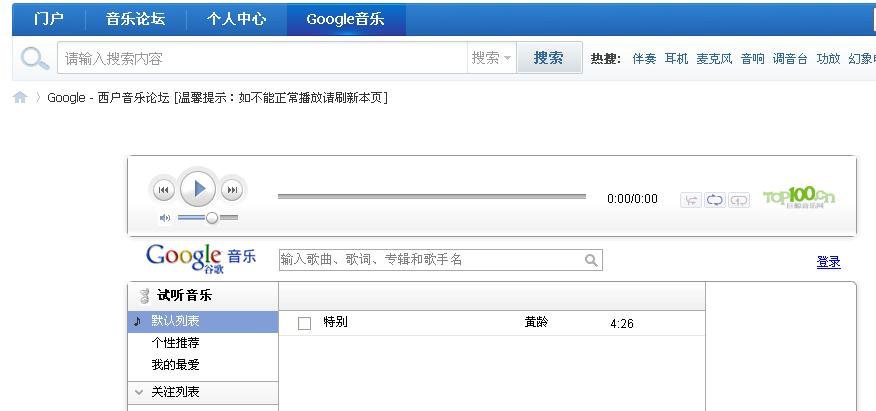Click the 0:00/0:00 time display
Image resolution: width=876 pixels, height=411 pixels.
[632, 199]
